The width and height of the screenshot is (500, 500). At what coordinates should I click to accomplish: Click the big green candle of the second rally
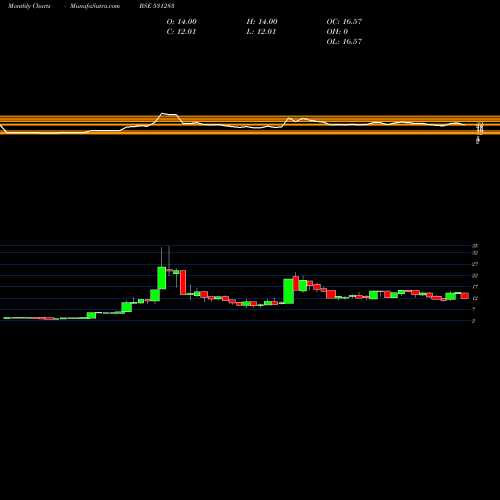click(x=289, y=291)
